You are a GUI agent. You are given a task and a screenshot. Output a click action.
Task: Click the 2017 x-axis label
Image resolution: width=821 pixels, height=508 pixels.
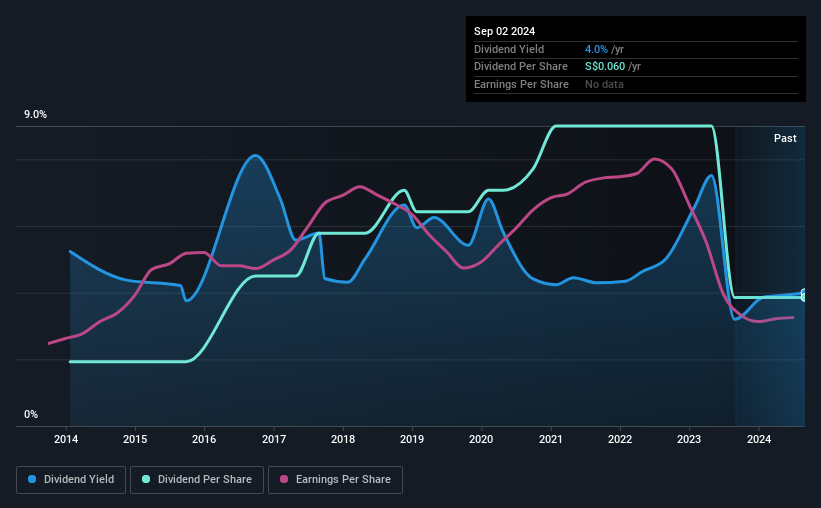(x=274, y=439)
